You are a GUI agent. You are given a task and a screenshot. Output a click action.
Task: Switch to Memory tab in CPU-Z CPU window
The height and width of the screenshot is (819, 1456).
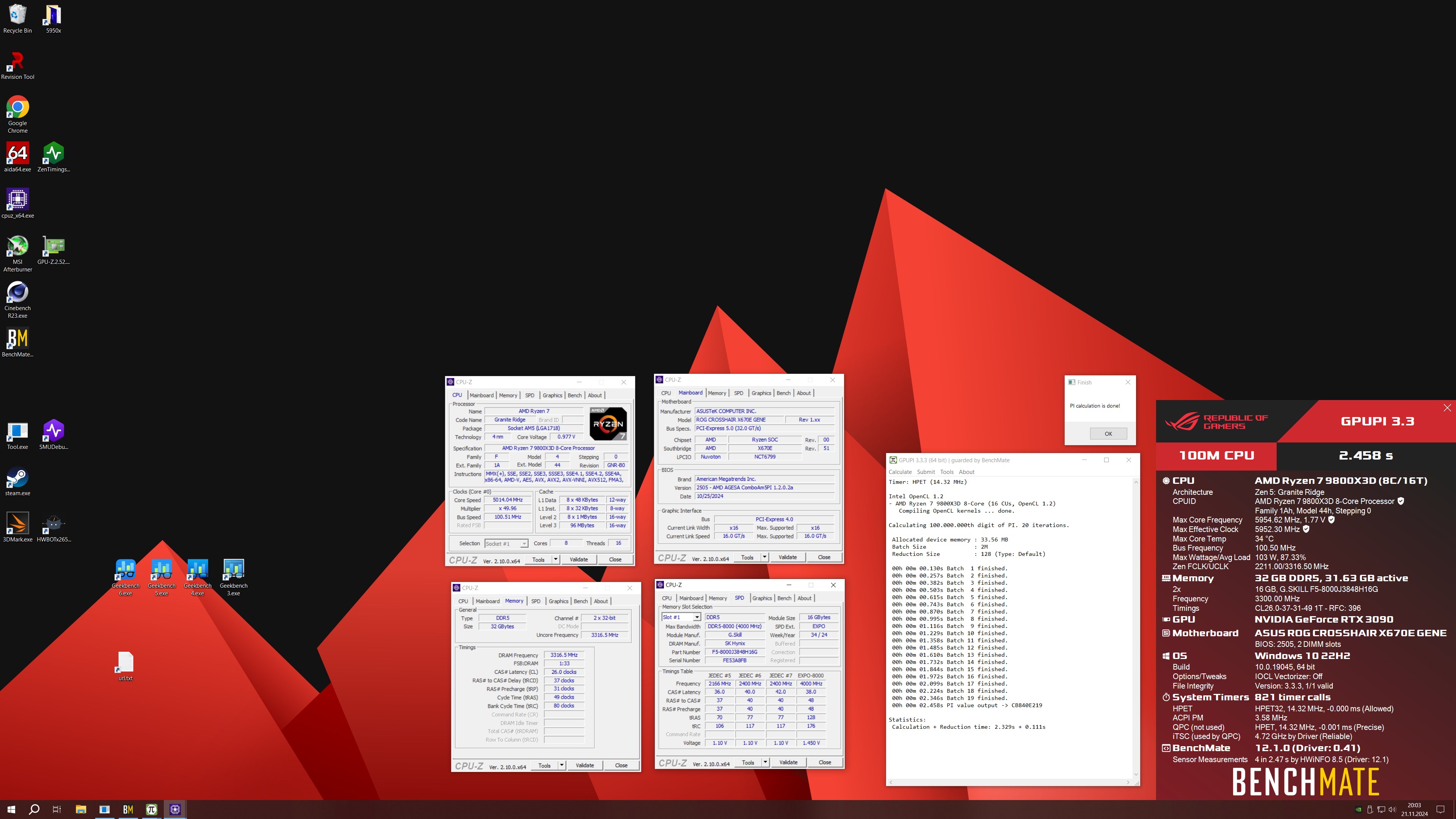click(508, 395)
